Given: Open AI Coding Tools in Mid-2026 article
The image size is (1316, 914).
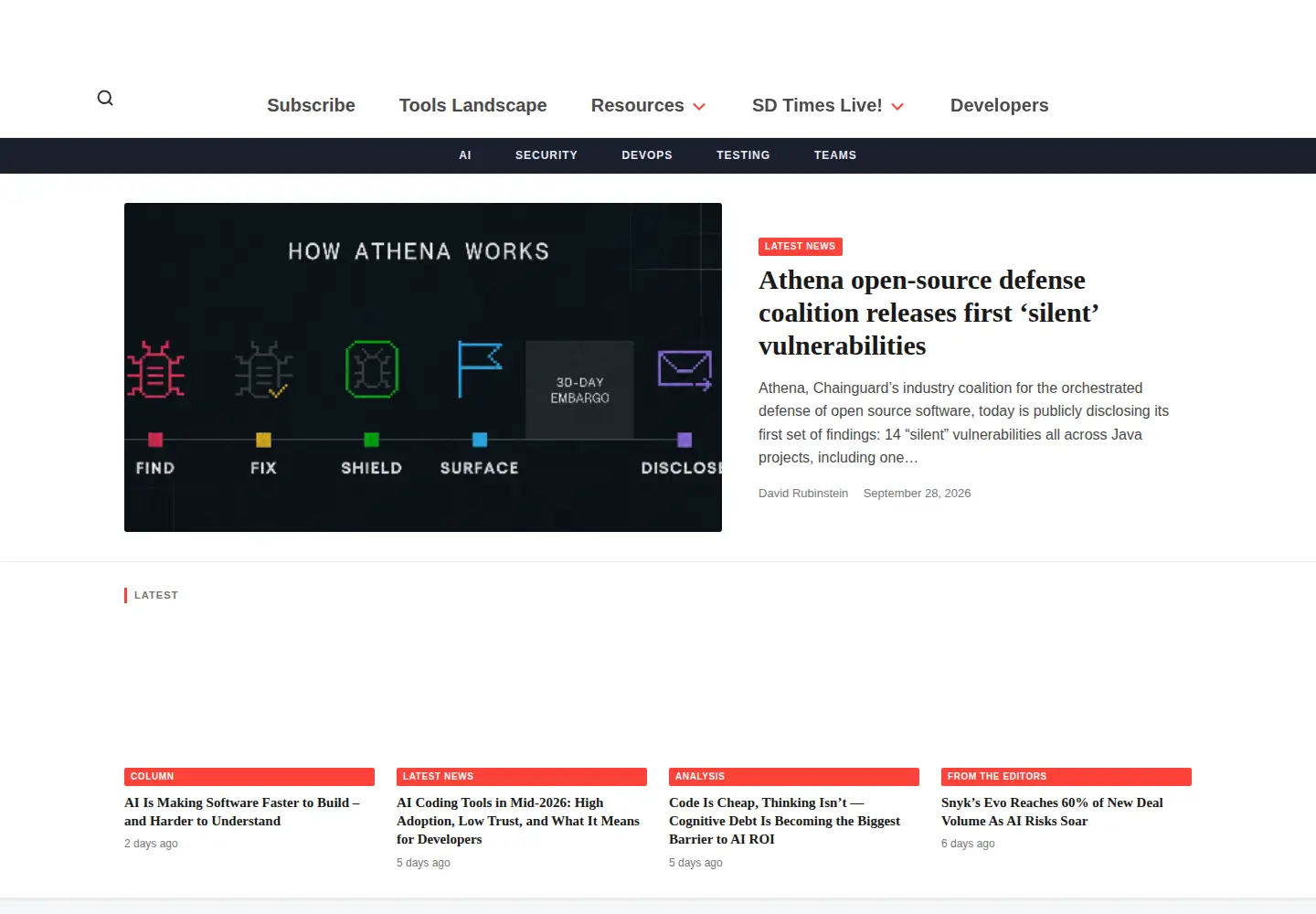Looking at the screenshot, I should [518, 821].
